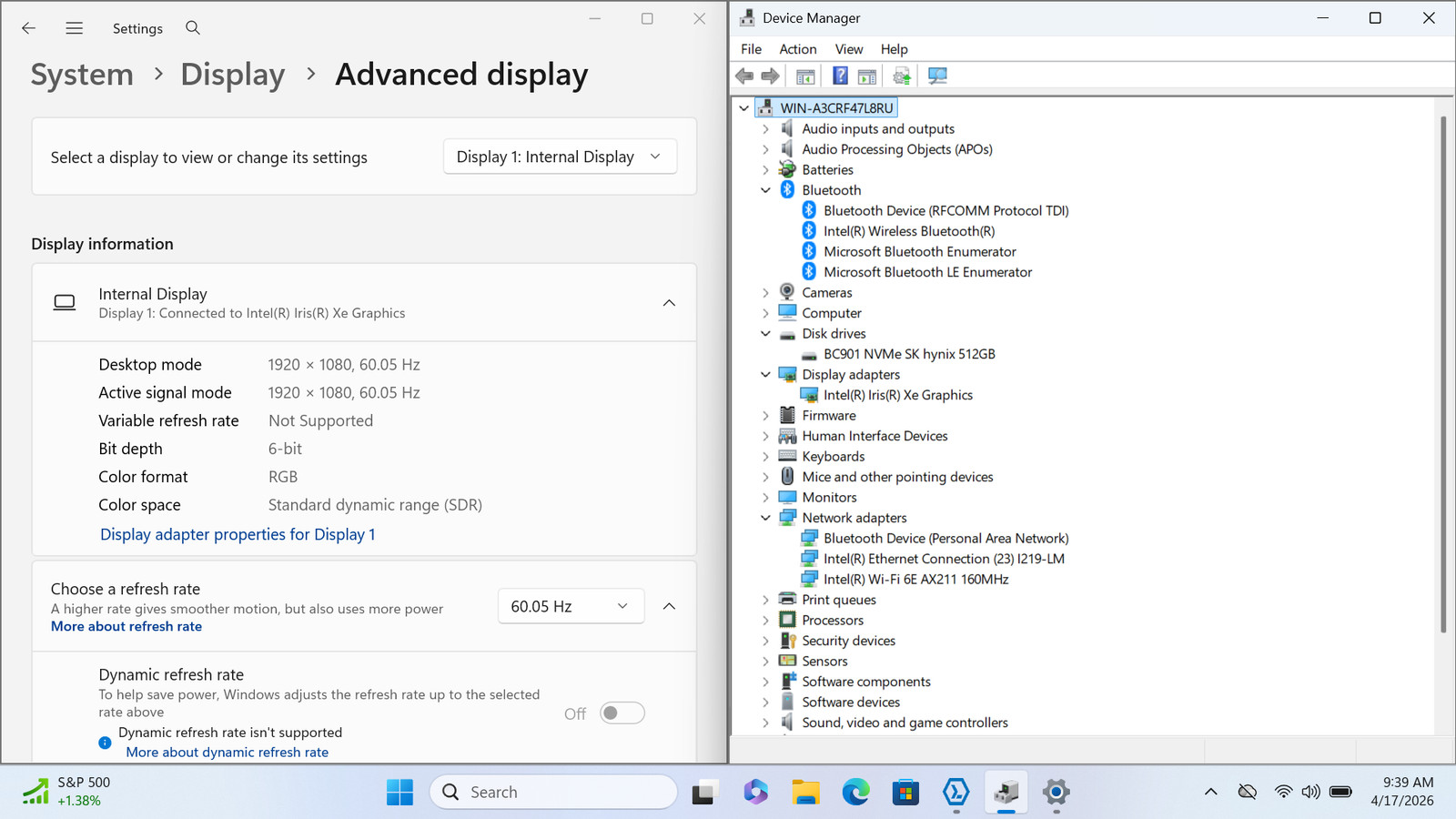Open Microsoft Edge from the taskbar
This screenshot has width=1456, height=819.
tap(855, 793)
